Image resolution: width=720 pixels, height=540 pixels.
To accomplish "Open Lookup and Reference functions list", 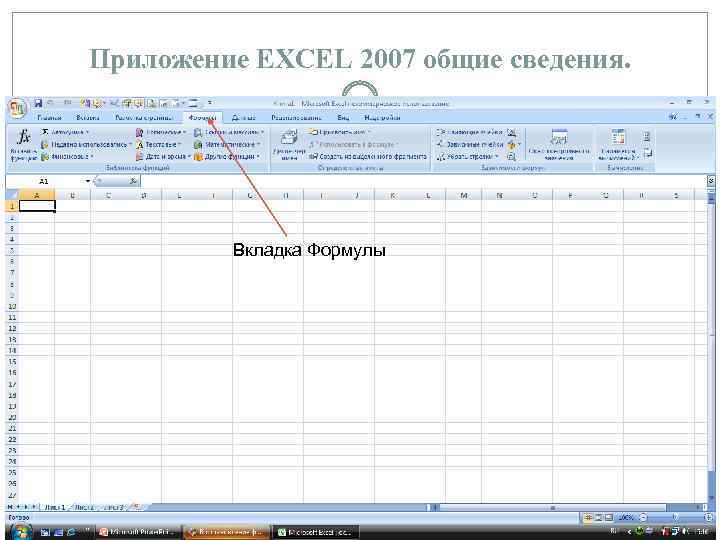I will point(229,132).
